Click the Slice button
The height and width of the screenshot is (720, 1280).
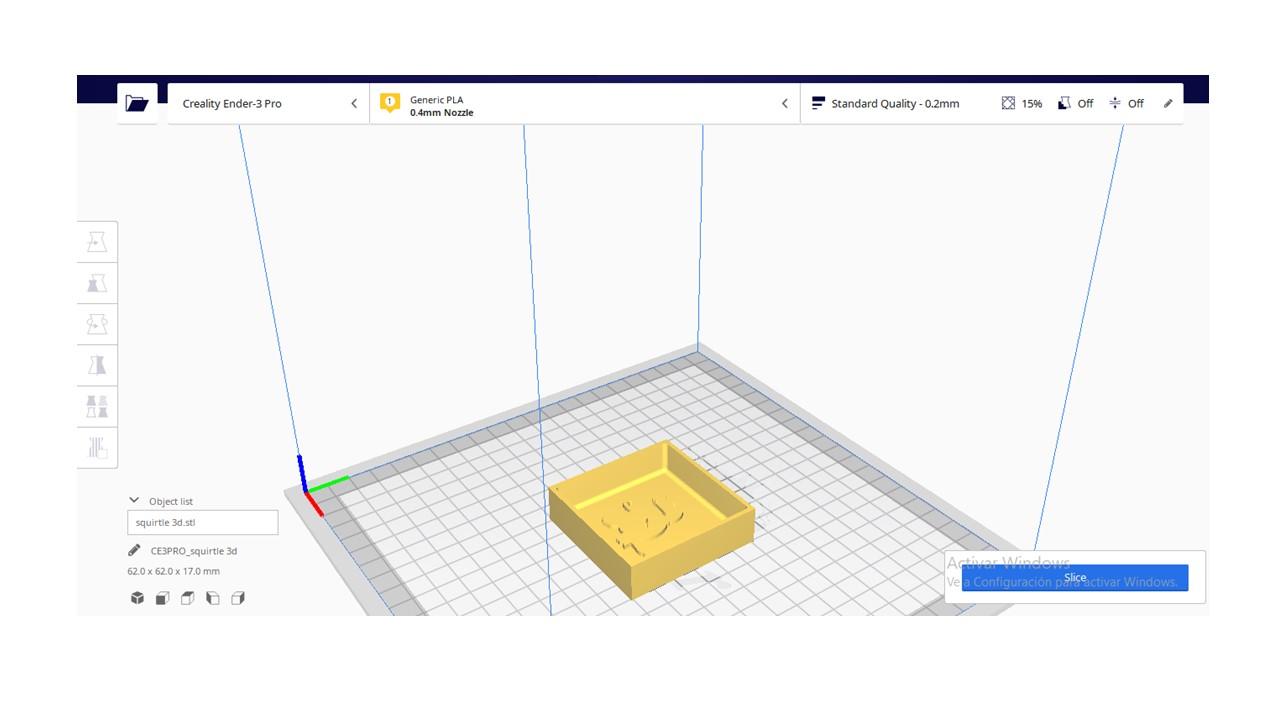[1075, 578]
